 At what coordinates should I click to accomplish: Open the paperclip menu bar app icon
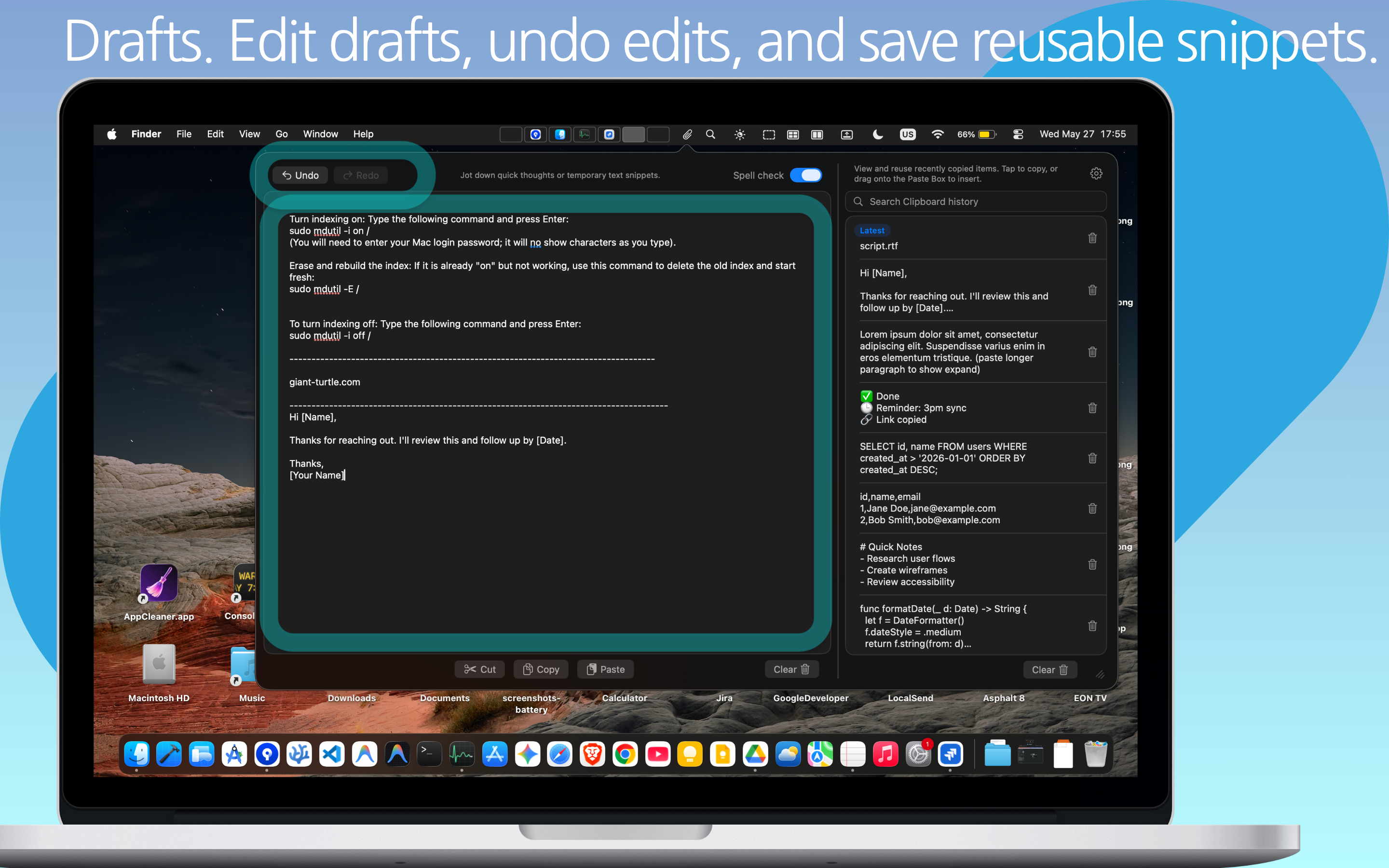point(687,135)
